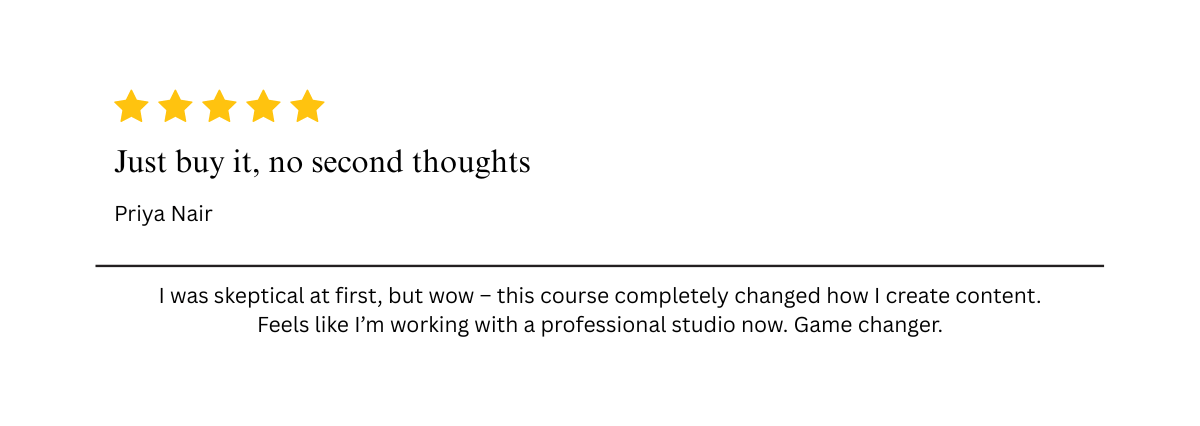Image resolution: width=1200 pixels, height=426 pixels.
Task: Click the fifth rating star
Action: 307,106
